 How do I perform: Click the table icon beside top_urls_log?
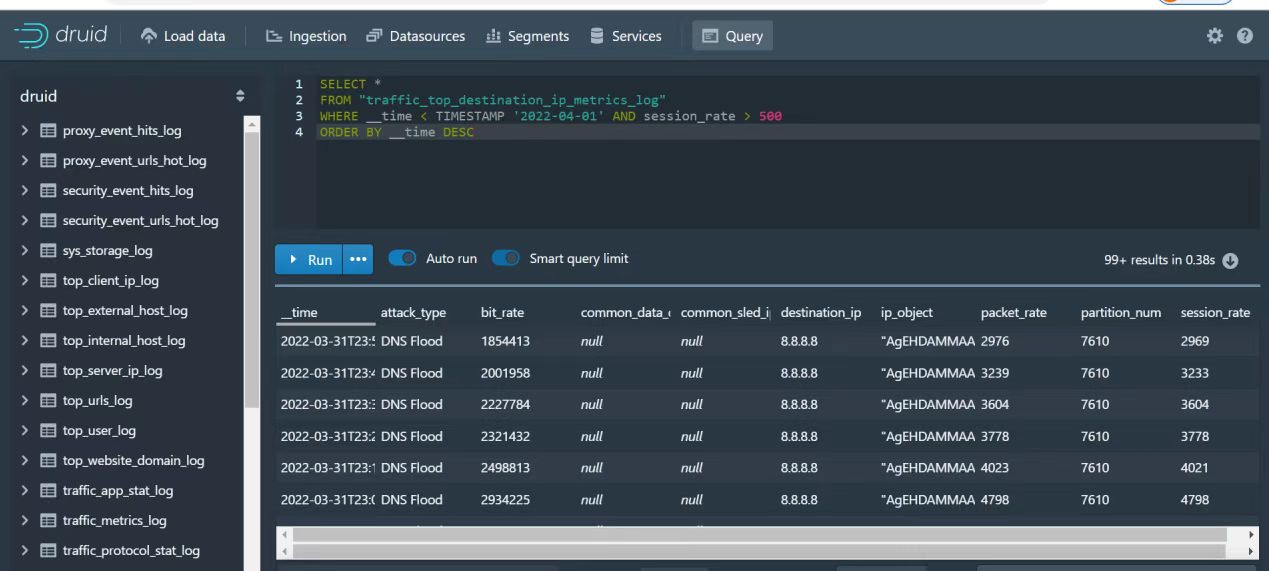click(48, 401)
